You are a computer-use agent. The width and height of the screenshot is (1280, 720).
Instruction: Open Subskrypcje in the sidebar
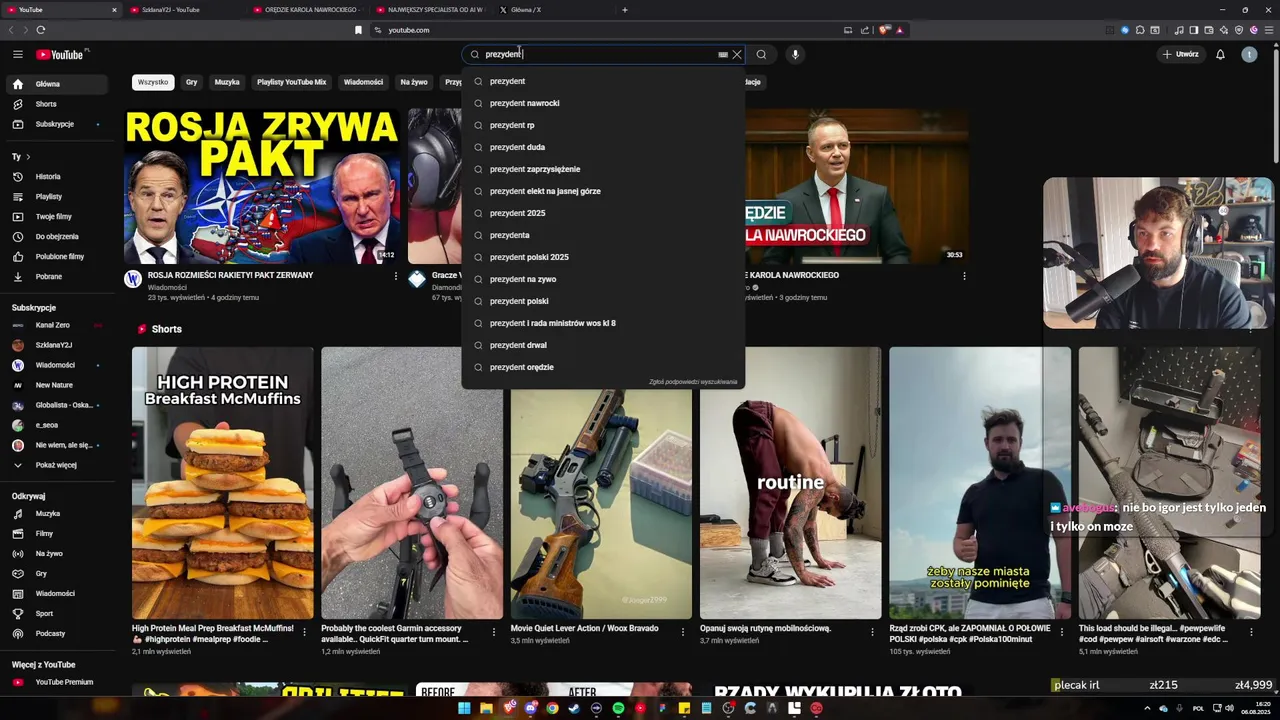pos(56,124)
